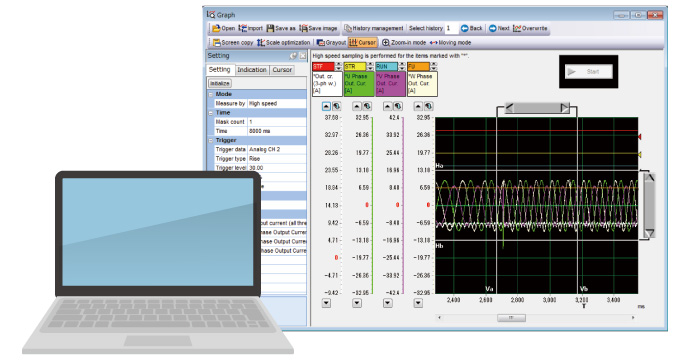This screenshot has width=690, height=360.
Task: Click the Screen copy tool
Action: pos(233,43)
